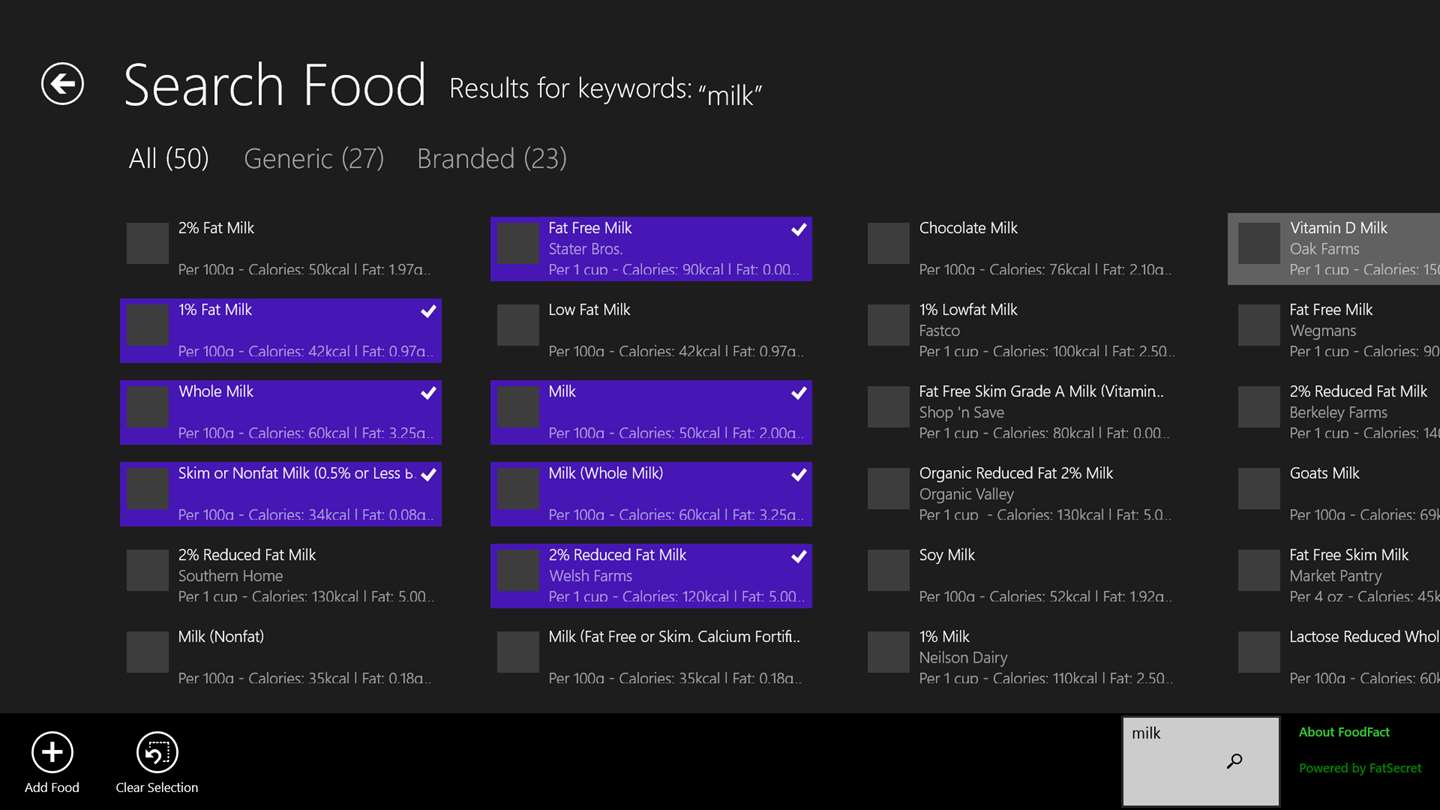The image size is (1440, 810).
Task: Click the back arrow icon
Action: pyautogui.click(x=62, y=84)
